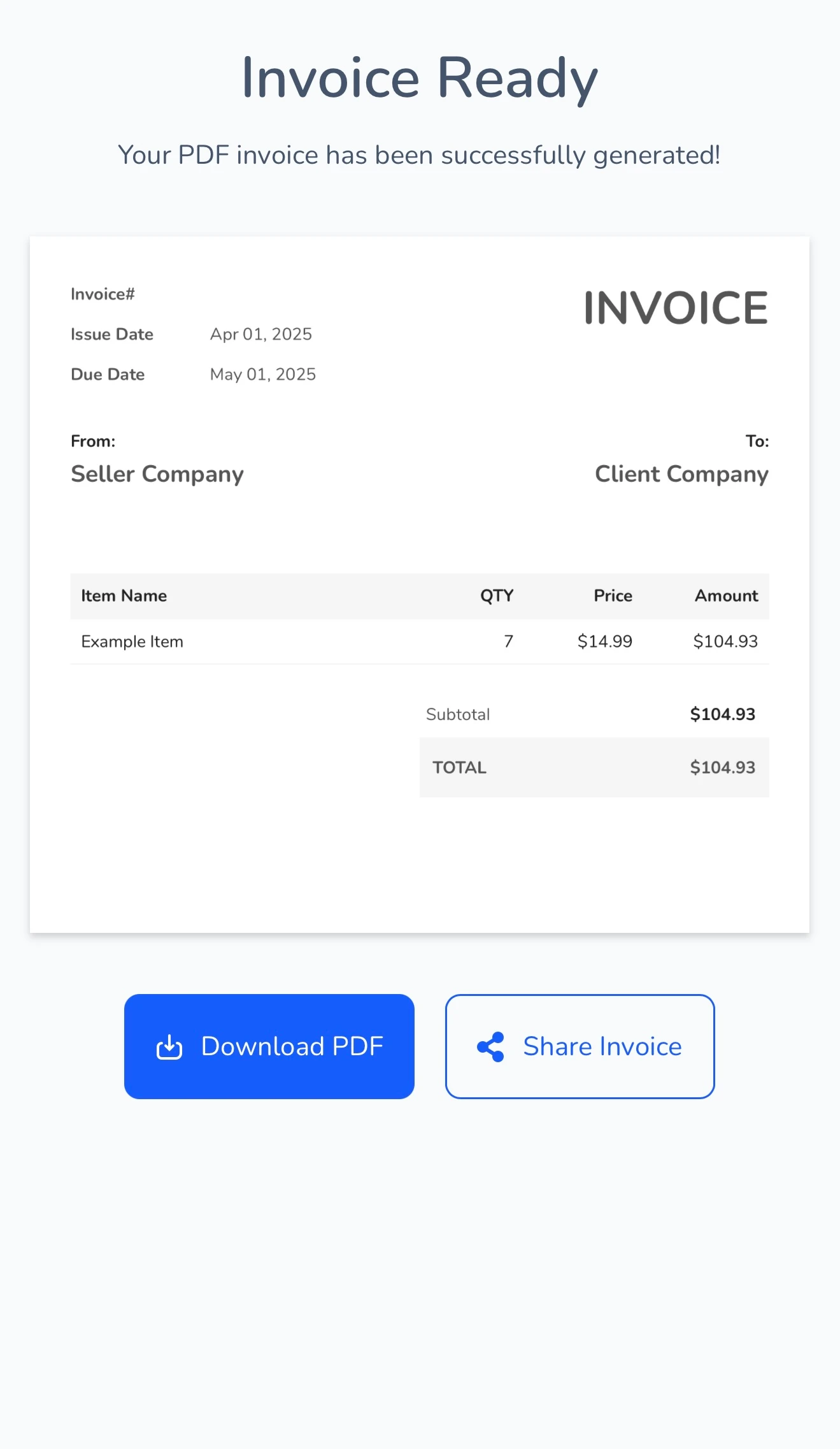Select the 'Invoice Ready' heading

420,78
